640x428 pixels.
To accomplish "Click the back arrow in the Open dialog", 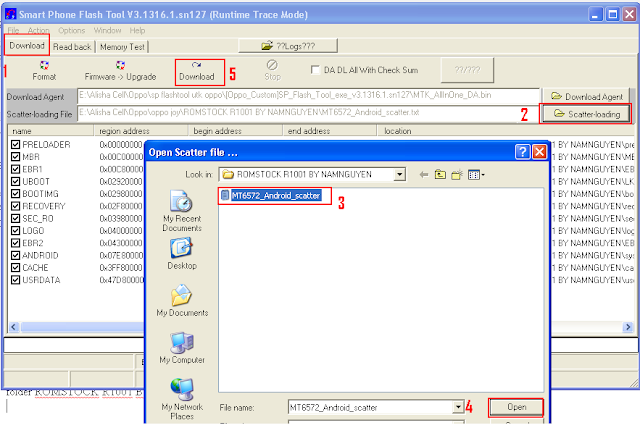I will (424, 175).
